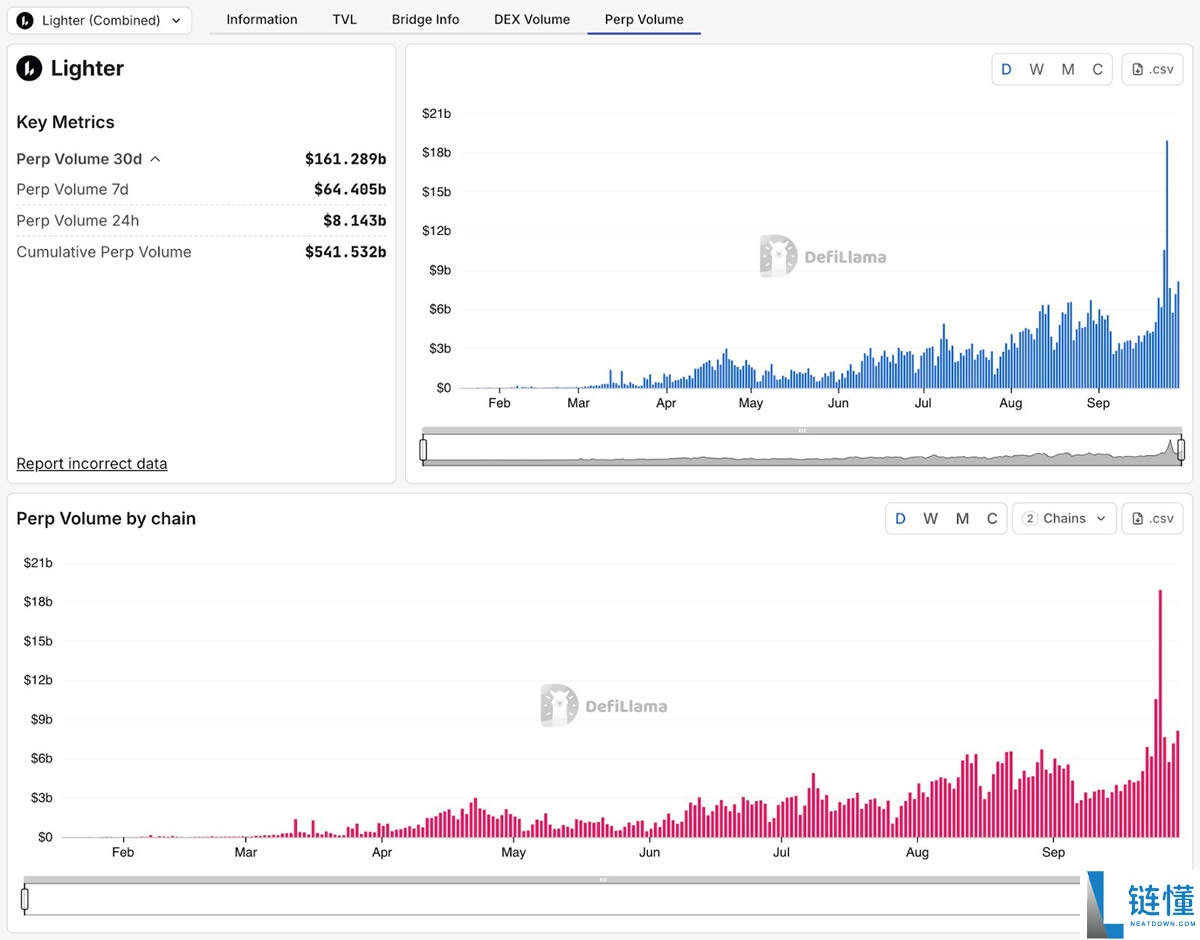Click the tallest blue bar in top chart
Image resolution: width=1200 pixels, height=940 pixels.
[x=1167, y=264]
